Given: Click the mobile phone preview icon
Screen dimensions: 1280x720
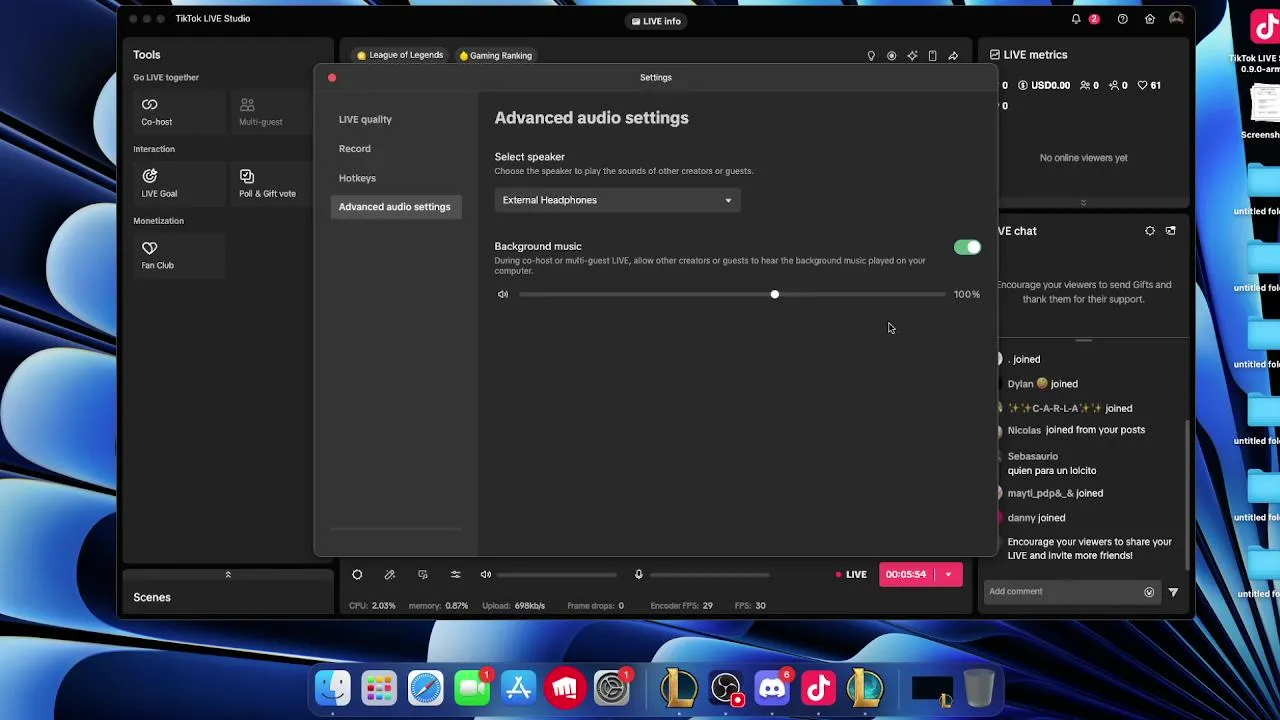Looking at the screenshot, I should [x=932, y=56].
